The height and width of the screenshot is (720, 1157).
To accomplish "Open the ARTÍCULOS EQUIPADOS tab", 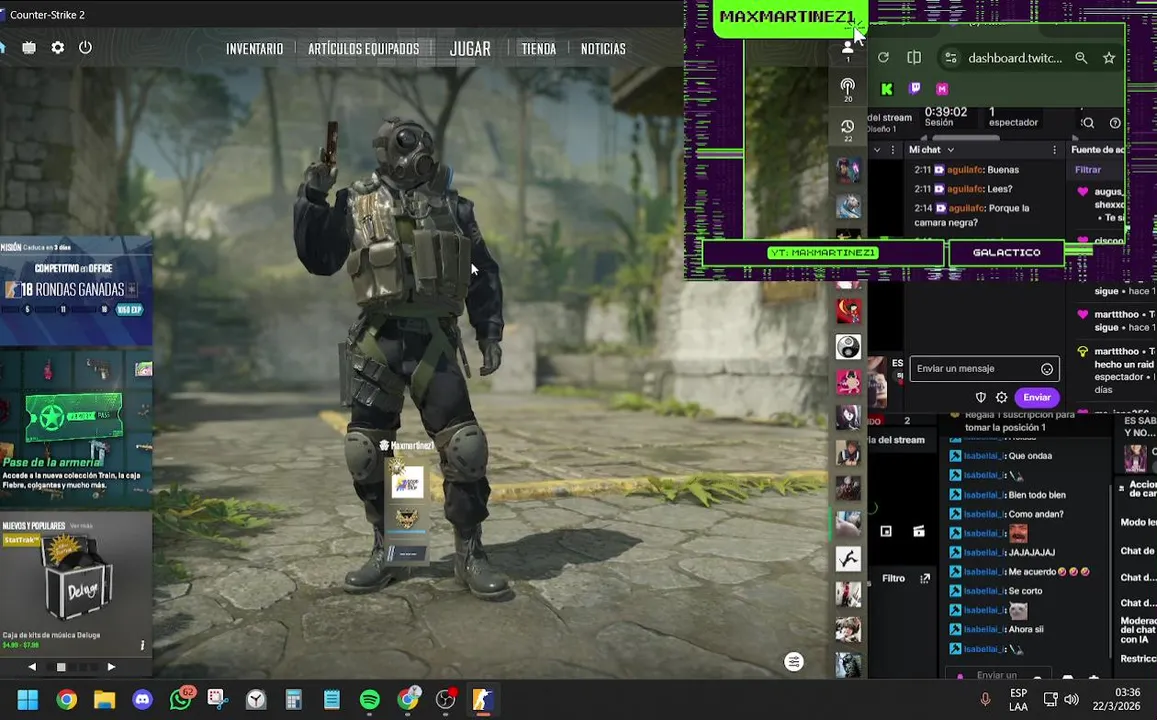I will click(364, 49).
